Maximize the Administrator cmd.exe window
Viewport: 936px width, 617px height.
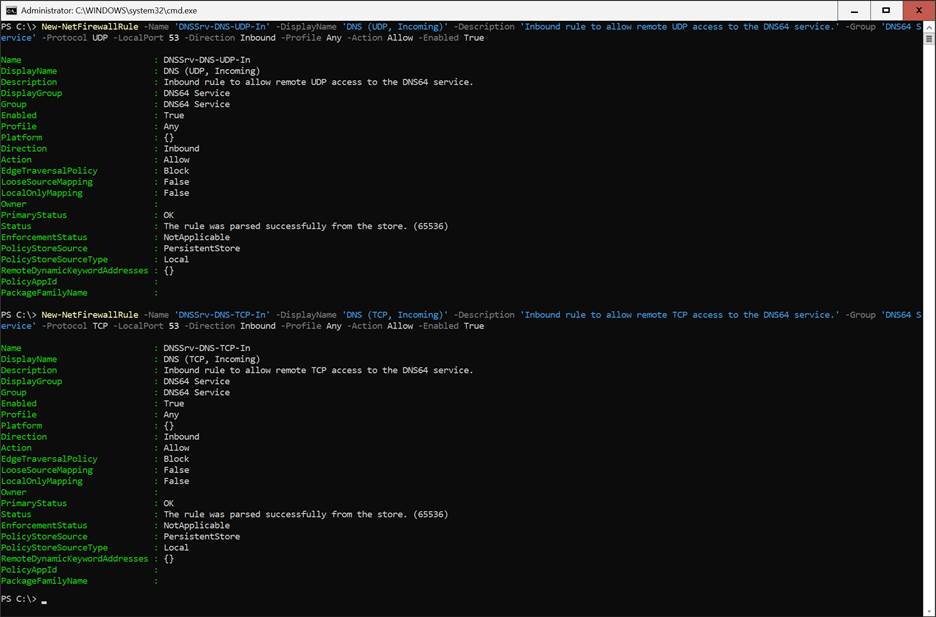pos(886,10)
